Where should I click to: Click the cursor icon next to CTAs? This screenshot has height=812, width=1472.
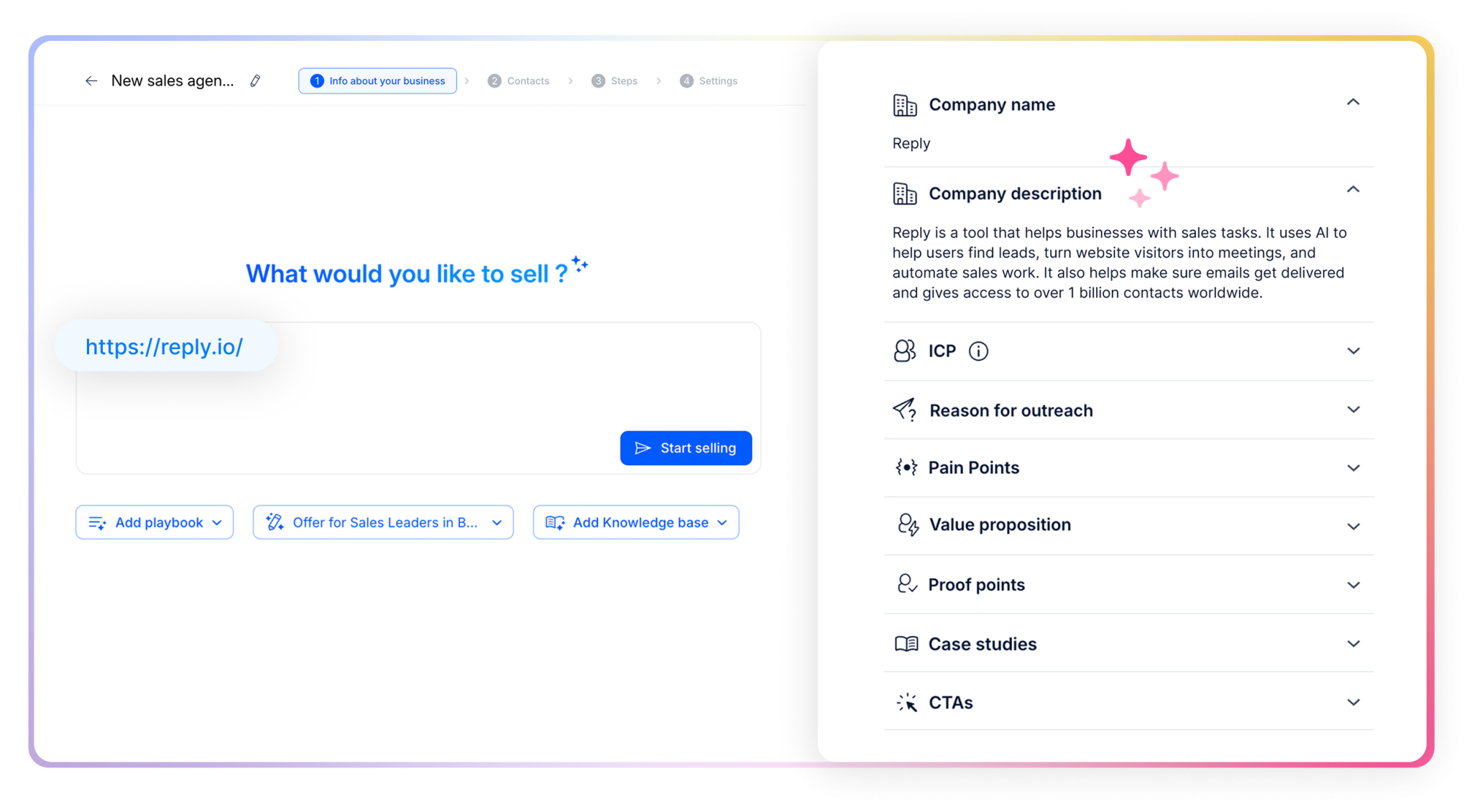(x=906, y=702)
